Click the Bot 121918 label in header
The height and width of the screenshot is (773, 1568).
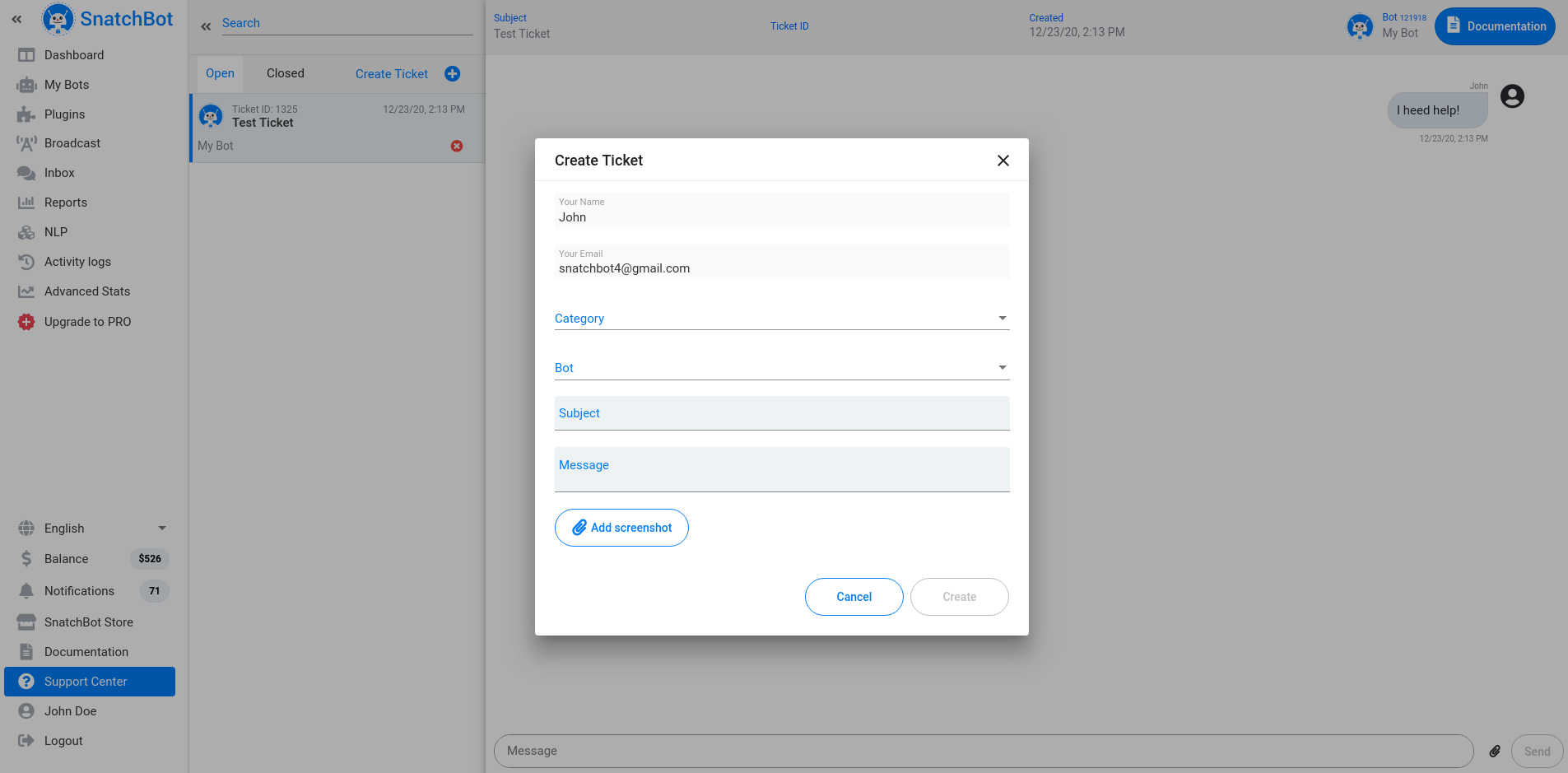(x=1404, y=17)
